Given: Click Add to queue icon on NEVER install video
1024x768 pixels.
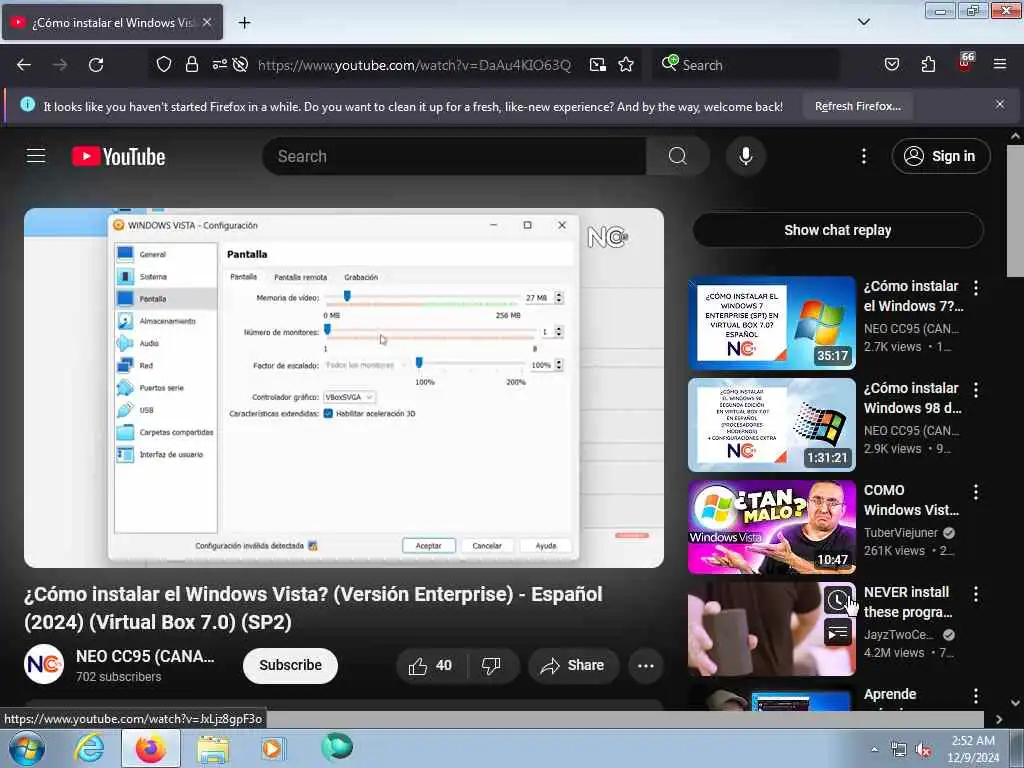Looking at the screenshot, I should 838,632.
